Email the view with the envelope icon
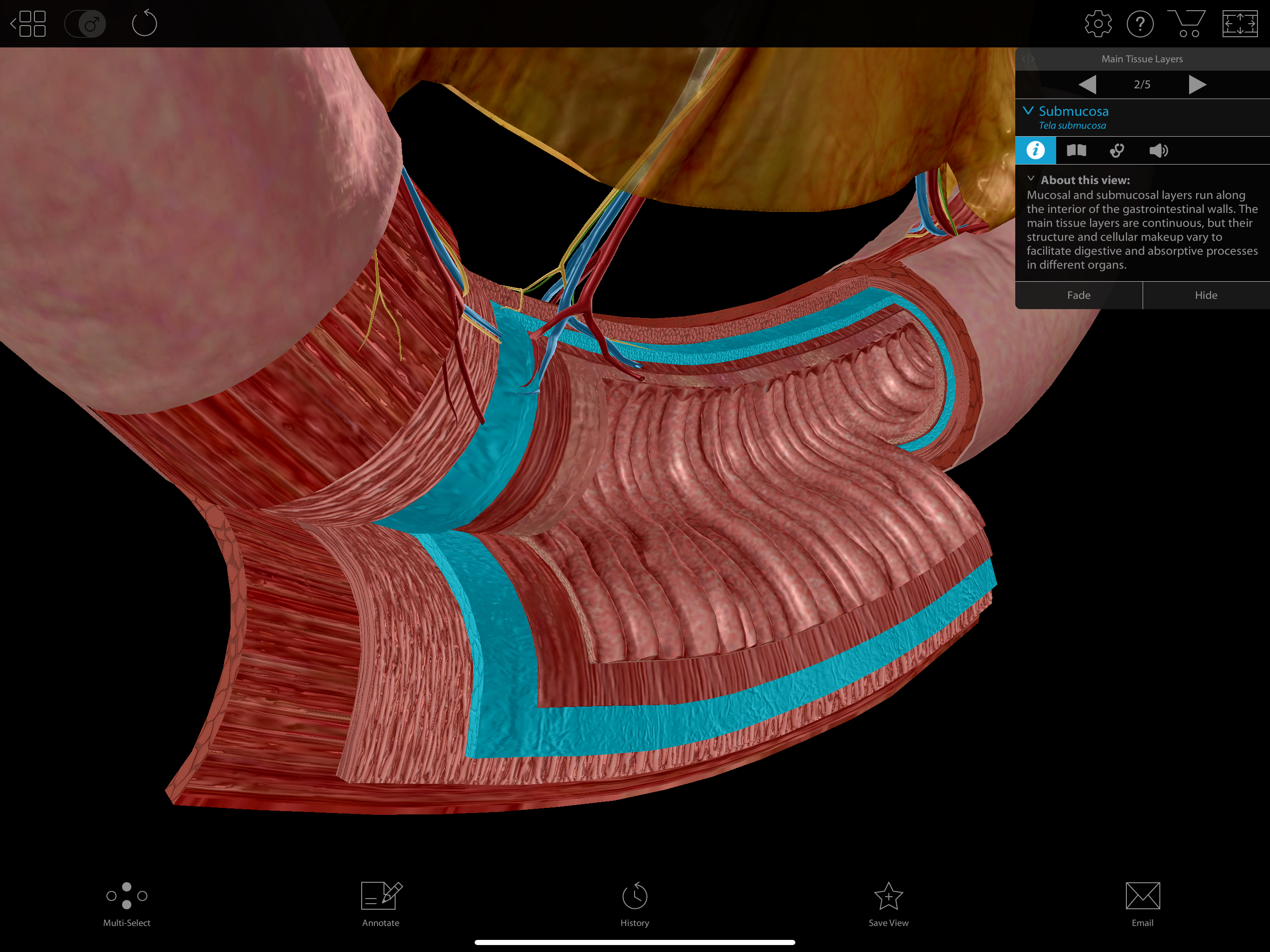The width and height of the screenshot is (1270, 952). pos(1143,904)
